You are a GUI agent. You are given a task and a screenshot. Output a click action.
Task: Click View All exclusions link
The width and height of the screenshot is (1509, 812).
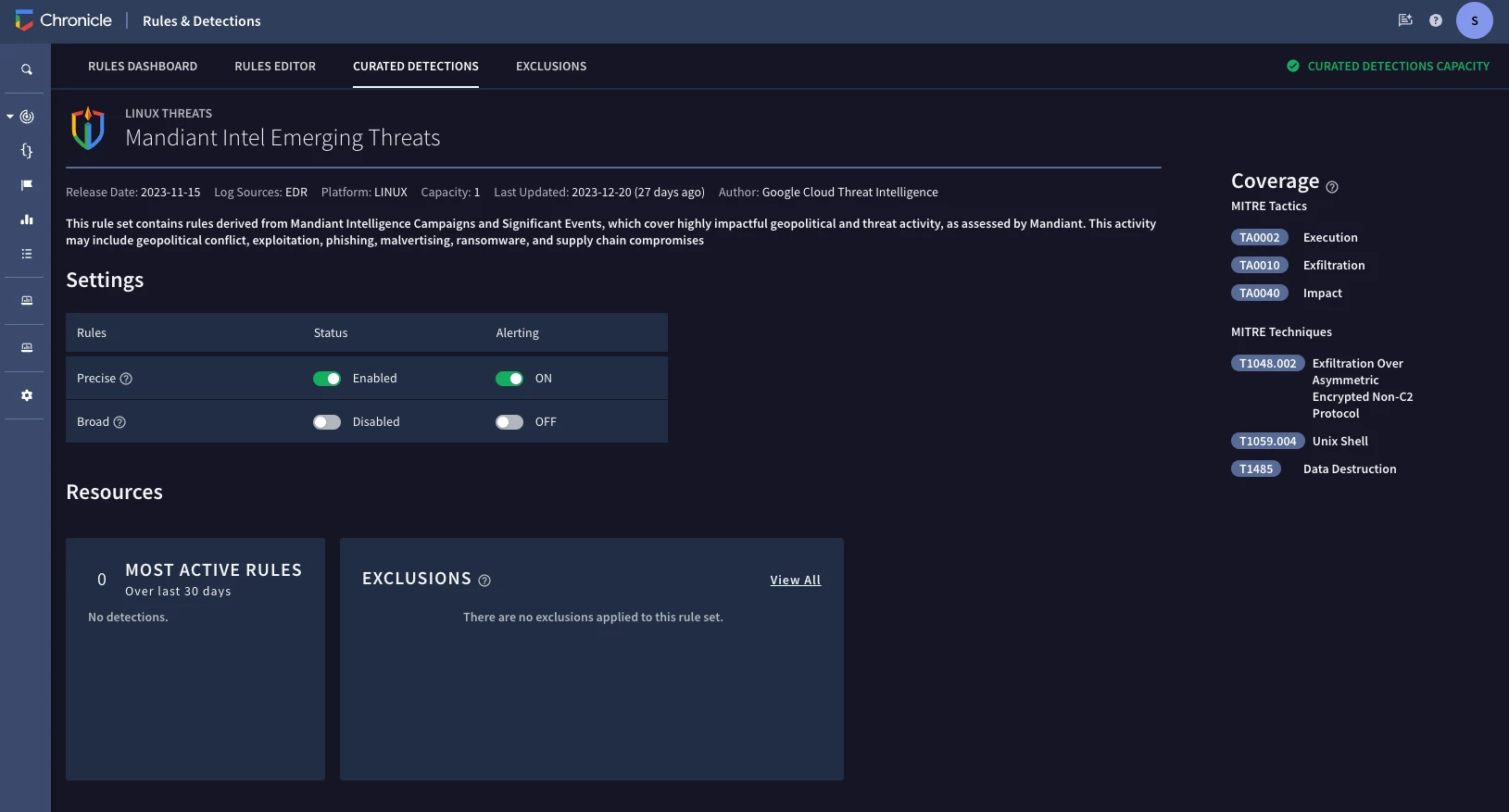coord(796,581)
